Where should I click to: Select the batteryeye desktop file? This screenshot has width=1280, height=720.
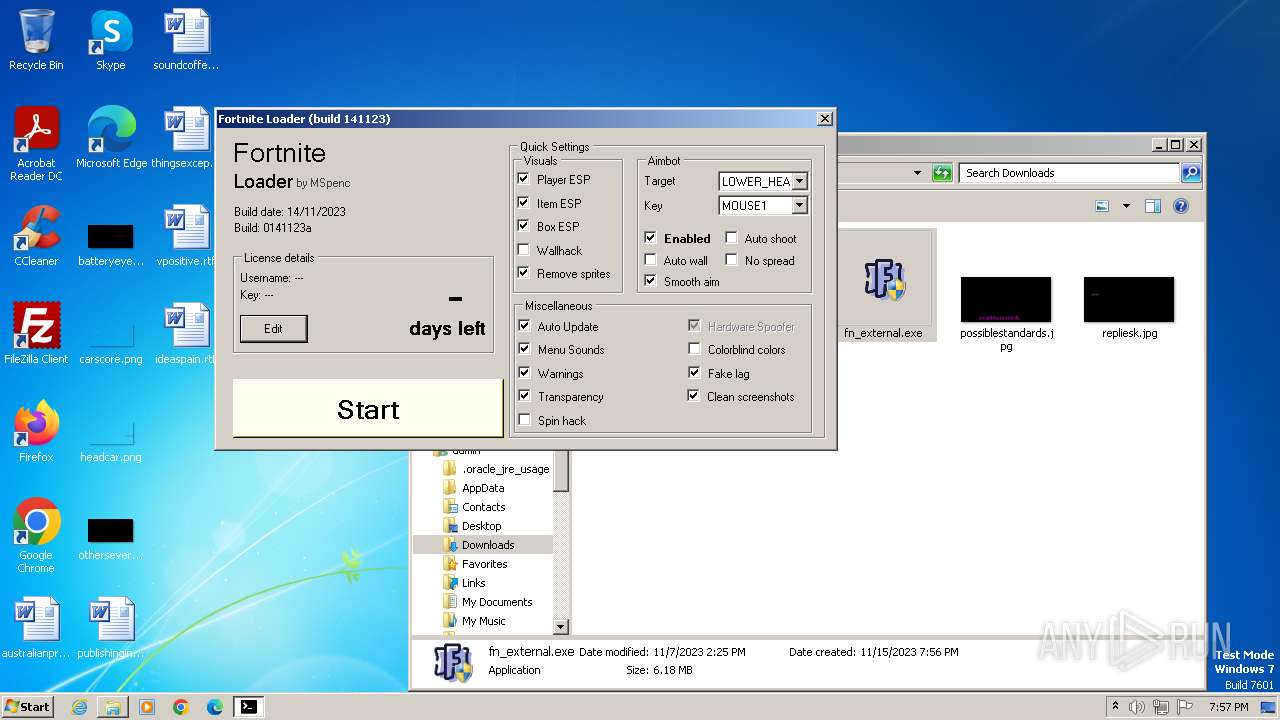(x=110, y=244)
